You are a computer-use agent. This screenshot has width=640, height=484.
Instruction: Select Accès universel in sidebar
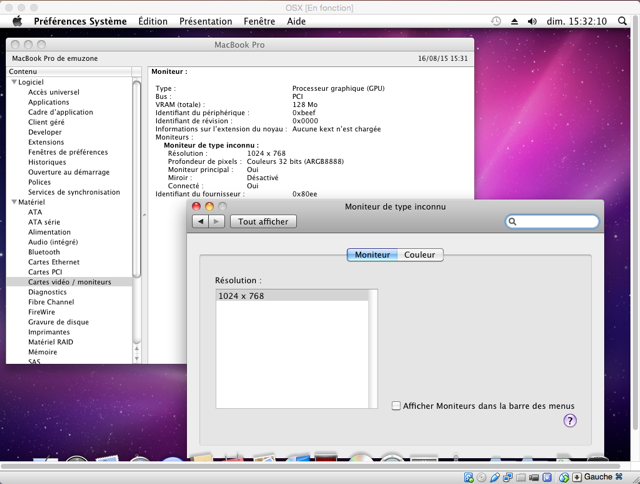[54, 92]
